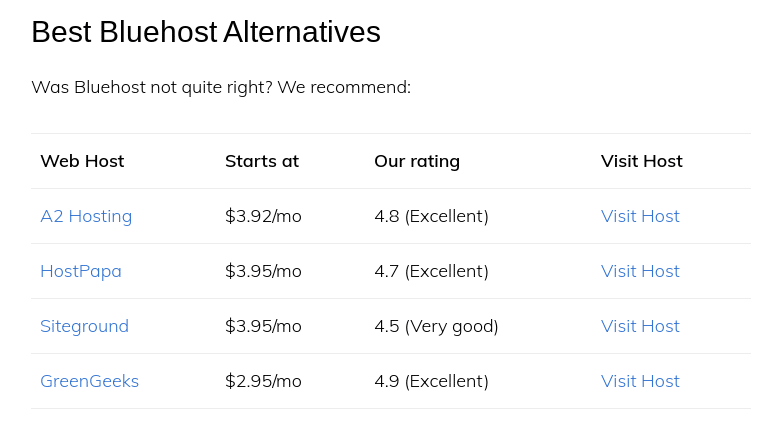
Task: Click the 4.9 (Excellent) rating cell
Action: 432,381
